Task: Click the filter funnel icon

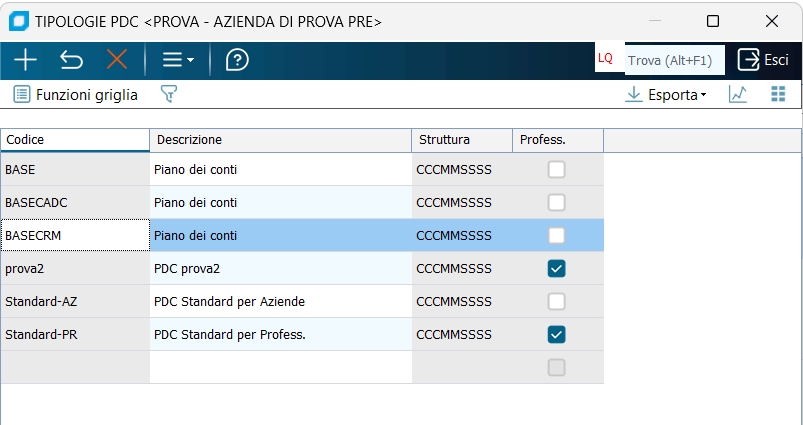Action: click(x=169, y=94)
